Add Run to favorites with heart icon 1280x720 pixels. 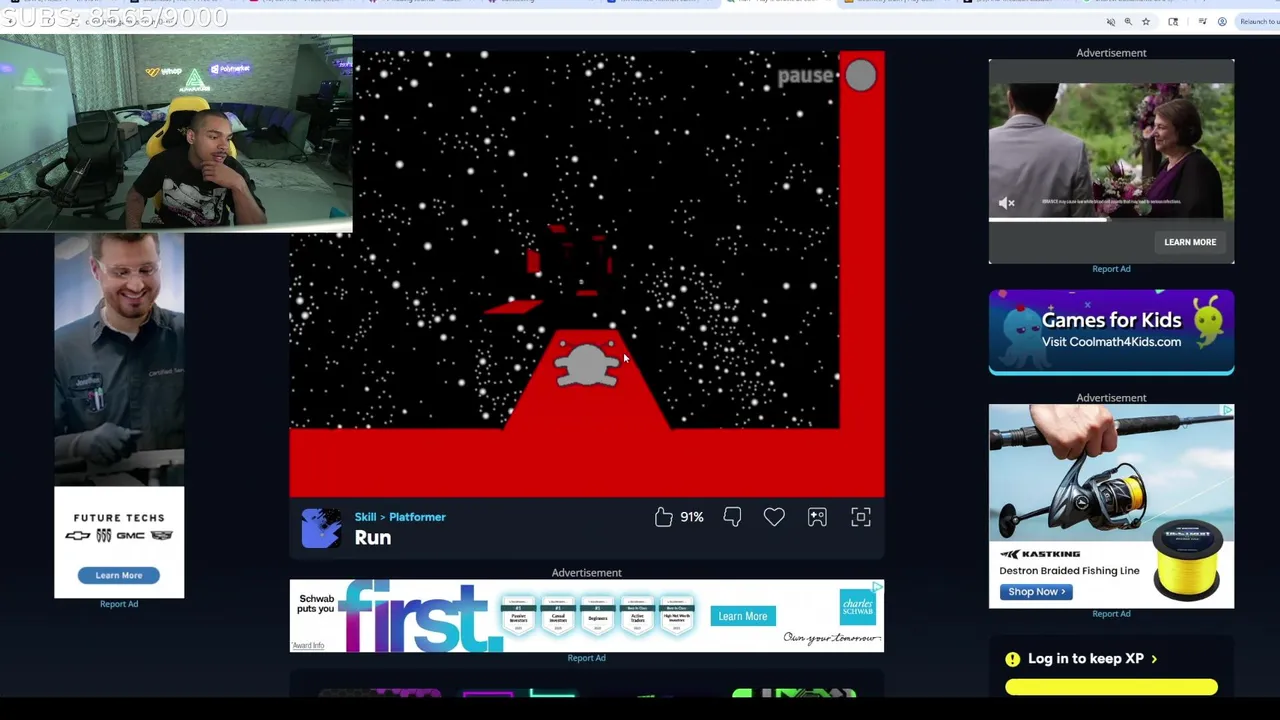(774, 517)
